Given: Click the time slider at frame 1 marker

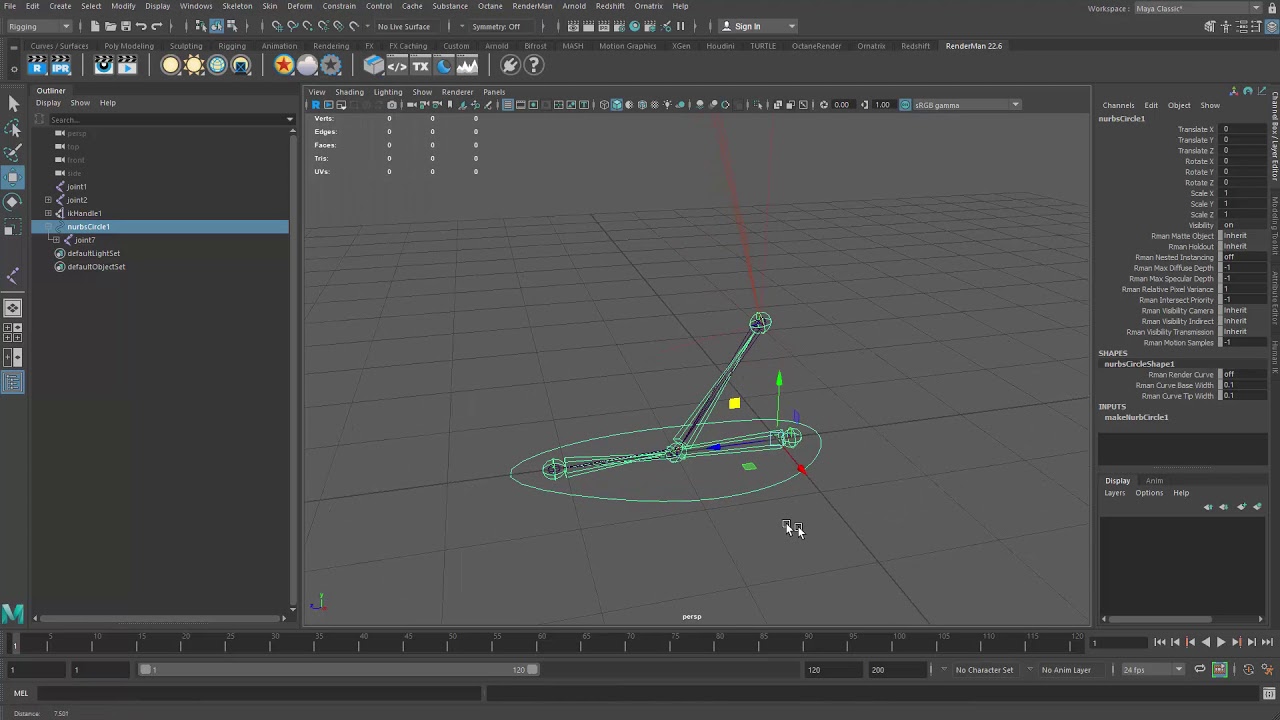Looking at the screenshot, I should (x=15, y=643).
